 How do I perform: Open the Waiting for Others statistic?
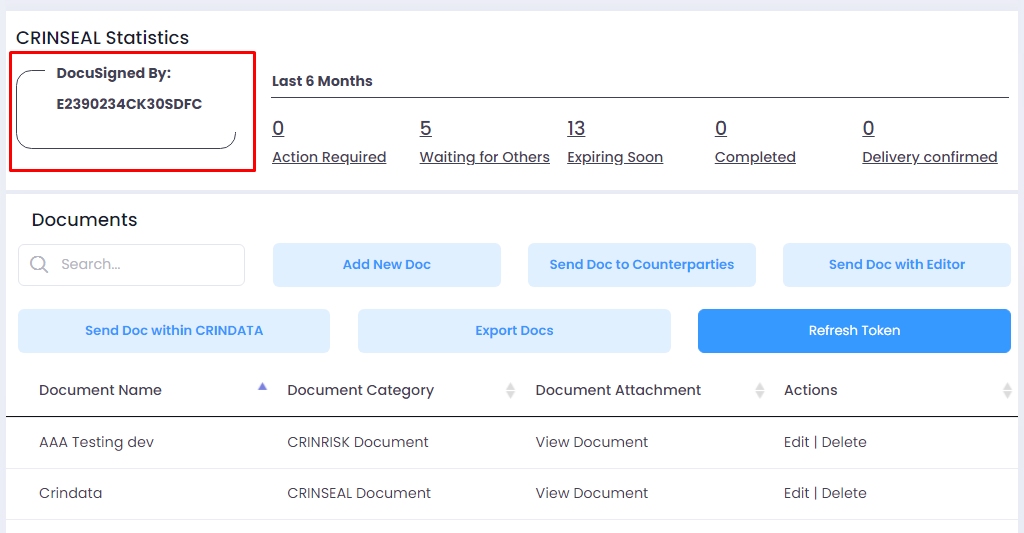point(485,157)
